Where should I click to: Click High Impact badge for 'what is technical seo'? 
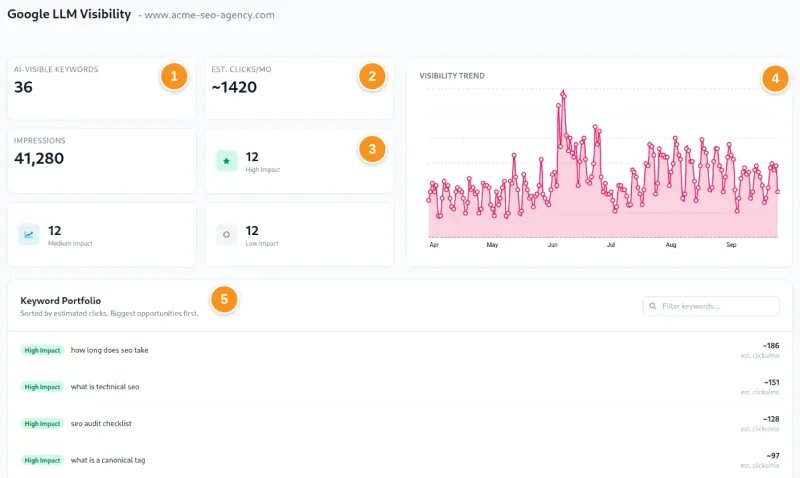click(x=42, y=387)
